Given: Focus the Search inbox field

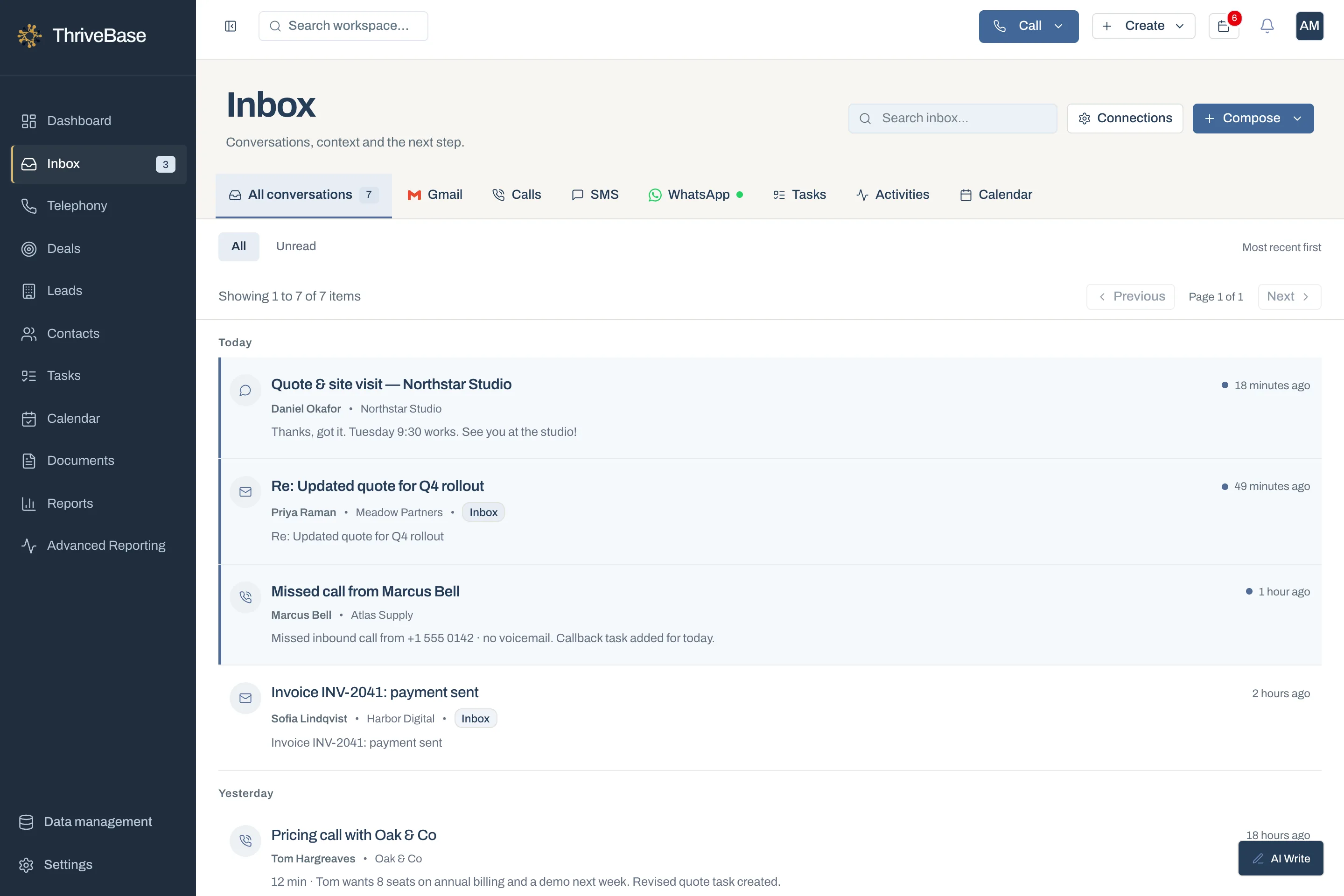Looking at the screenshot, I should pos(952,119).
